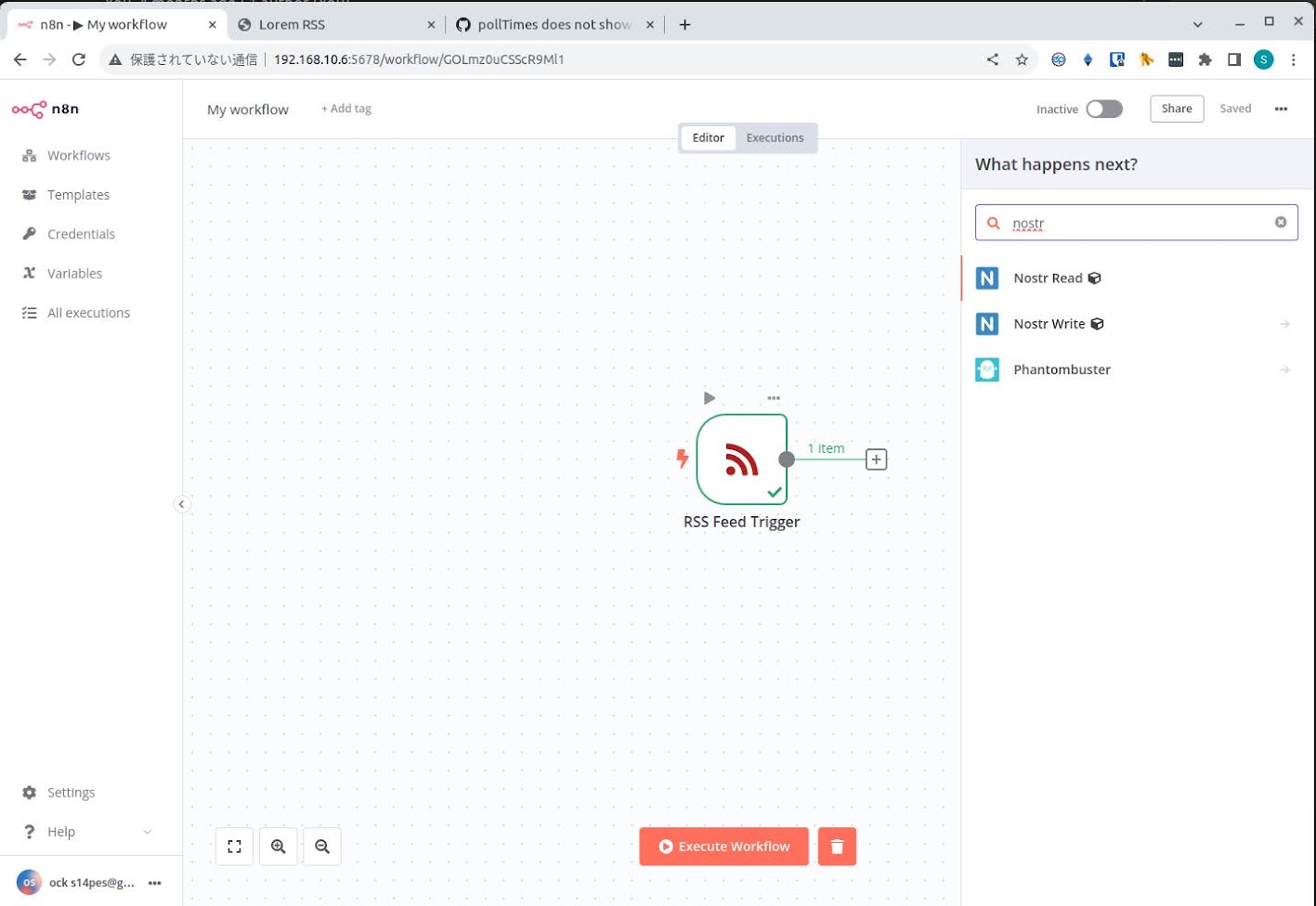Click the browser address bar URL
Screen dimensions: 1316x906
click(419, 59)
